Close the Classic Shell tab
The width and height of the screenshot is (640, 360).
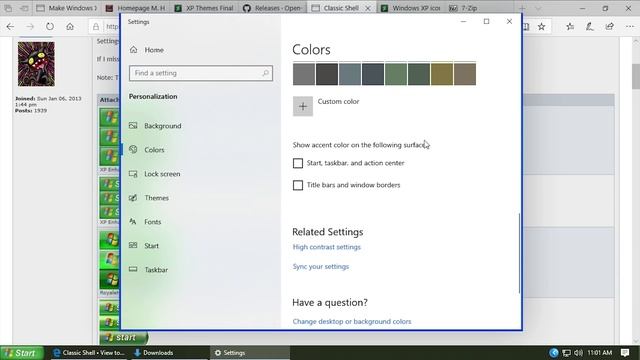pyautogui.click(x=368, y=8)
